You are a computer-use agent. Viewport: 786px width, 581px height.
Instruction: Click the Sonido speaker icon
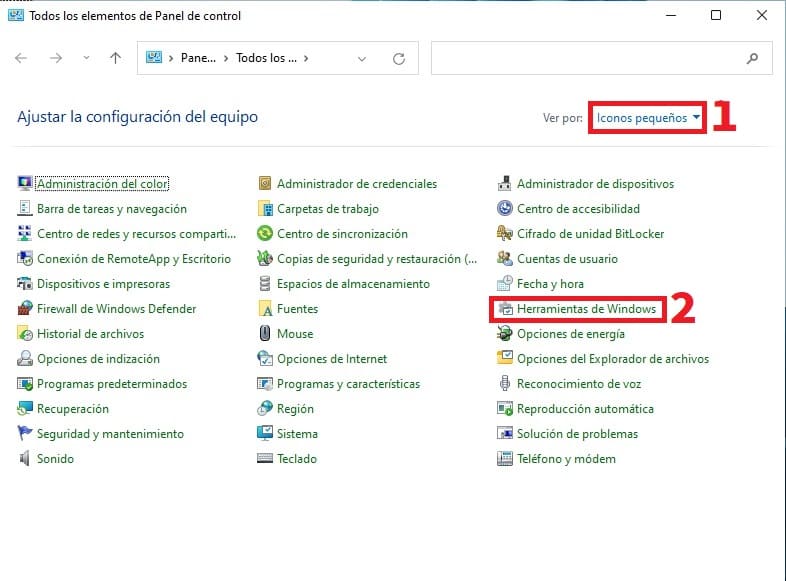pyautogui.click(x=25, y=459)
